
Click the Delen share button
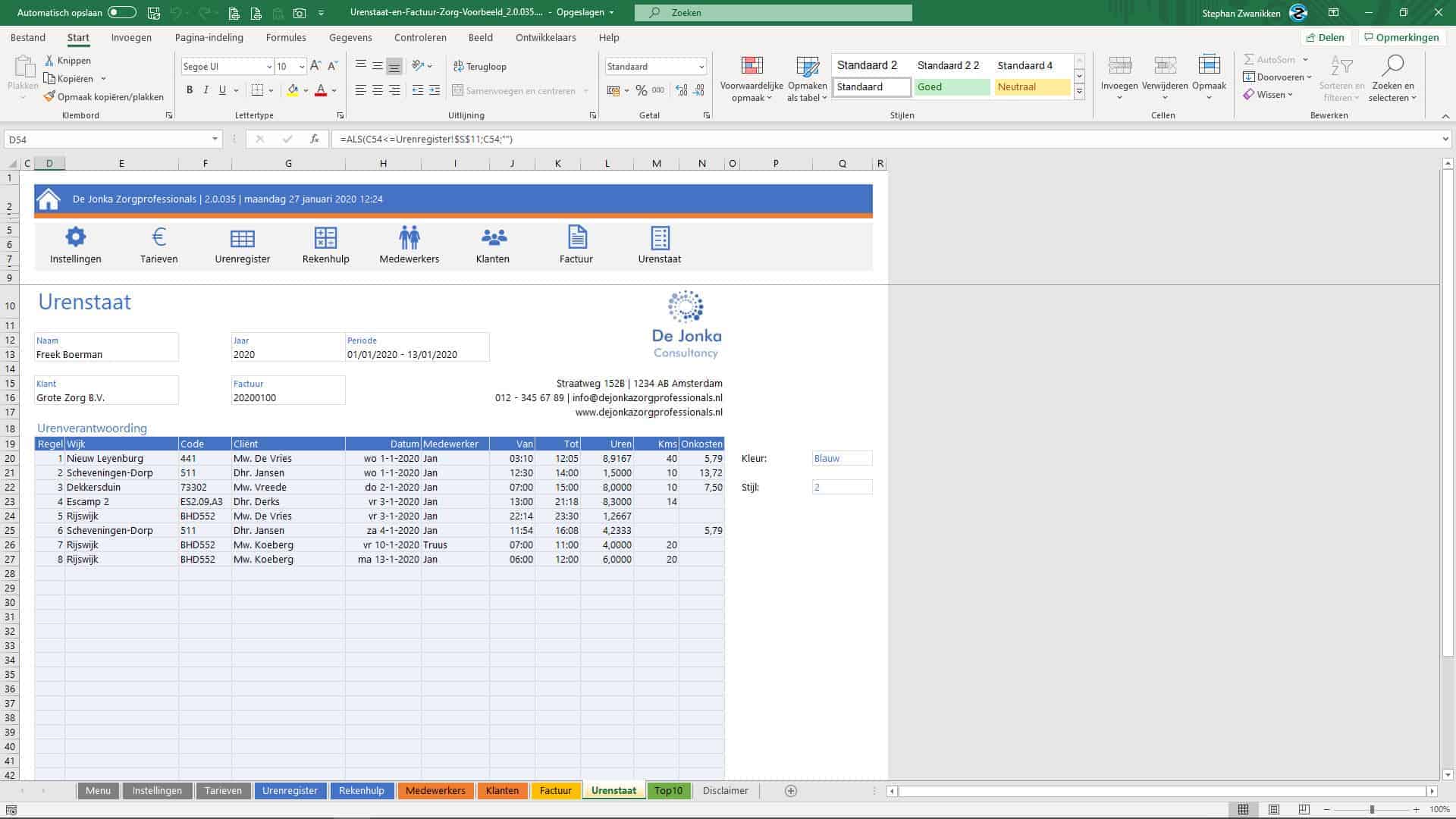point(1325,37)
